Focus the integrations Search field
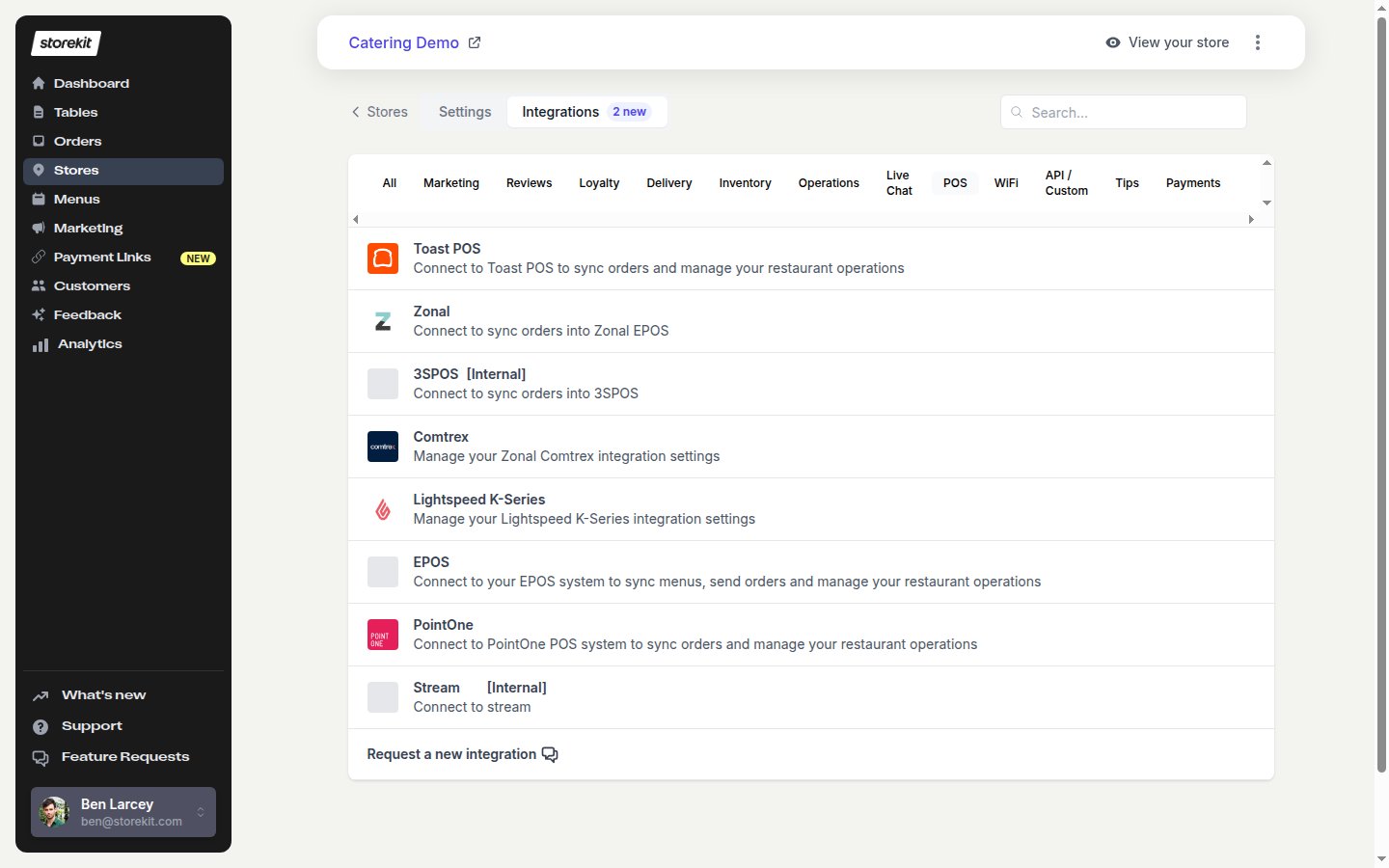 (1124, 112)
